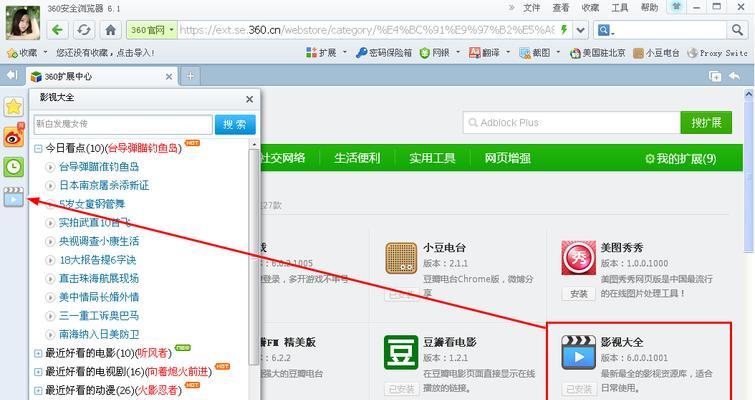
Task: Click the 豆瓣看电影 green icon
Action: coord(401,352)
